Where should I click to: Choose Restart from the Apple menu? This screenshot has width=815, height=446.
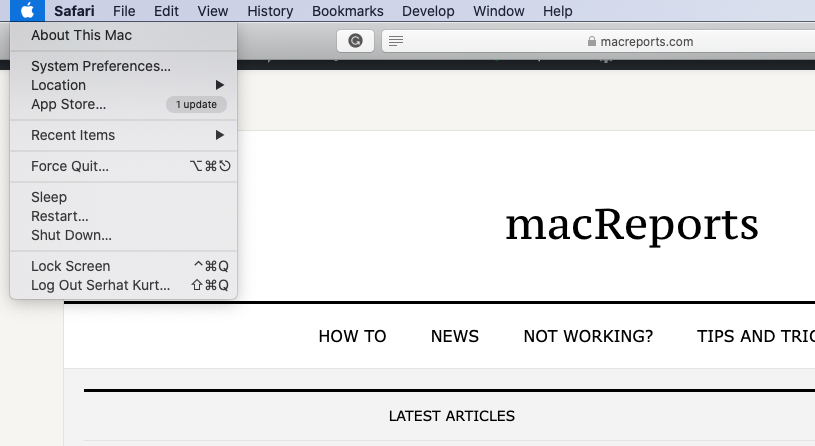[x=124, y=216]
